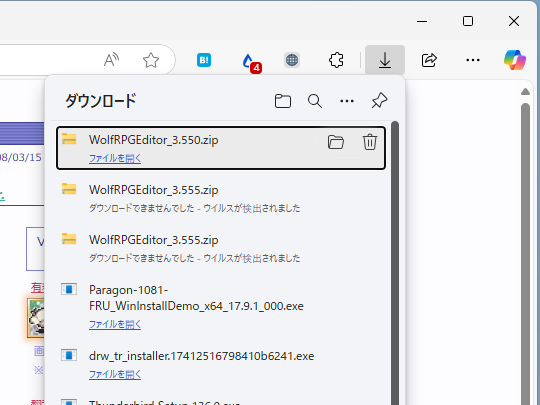Screen dimensions: 540x405
Task: Open file link under drw_tr_installer exe
Action: tap(115, 374)
